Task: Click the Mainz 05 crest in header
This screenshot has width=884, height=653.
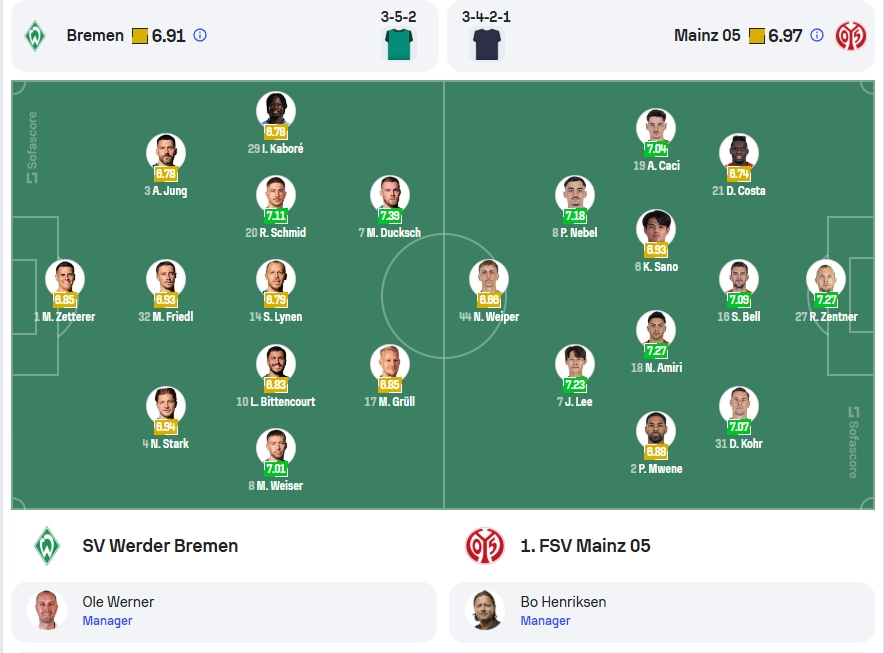Action: 851,36
